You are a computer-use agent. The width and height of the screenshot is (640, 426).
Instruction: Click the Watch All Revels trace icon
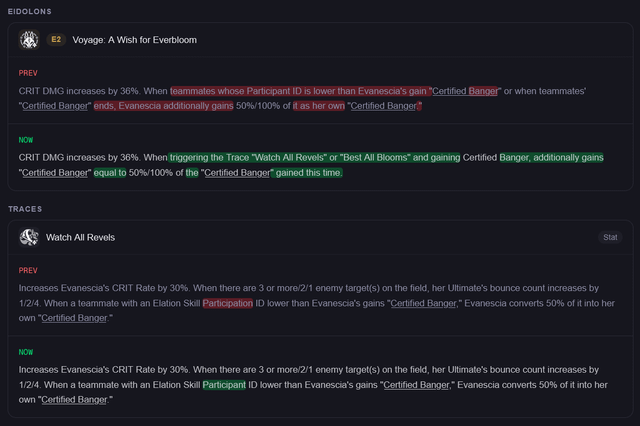click(29, 237)
